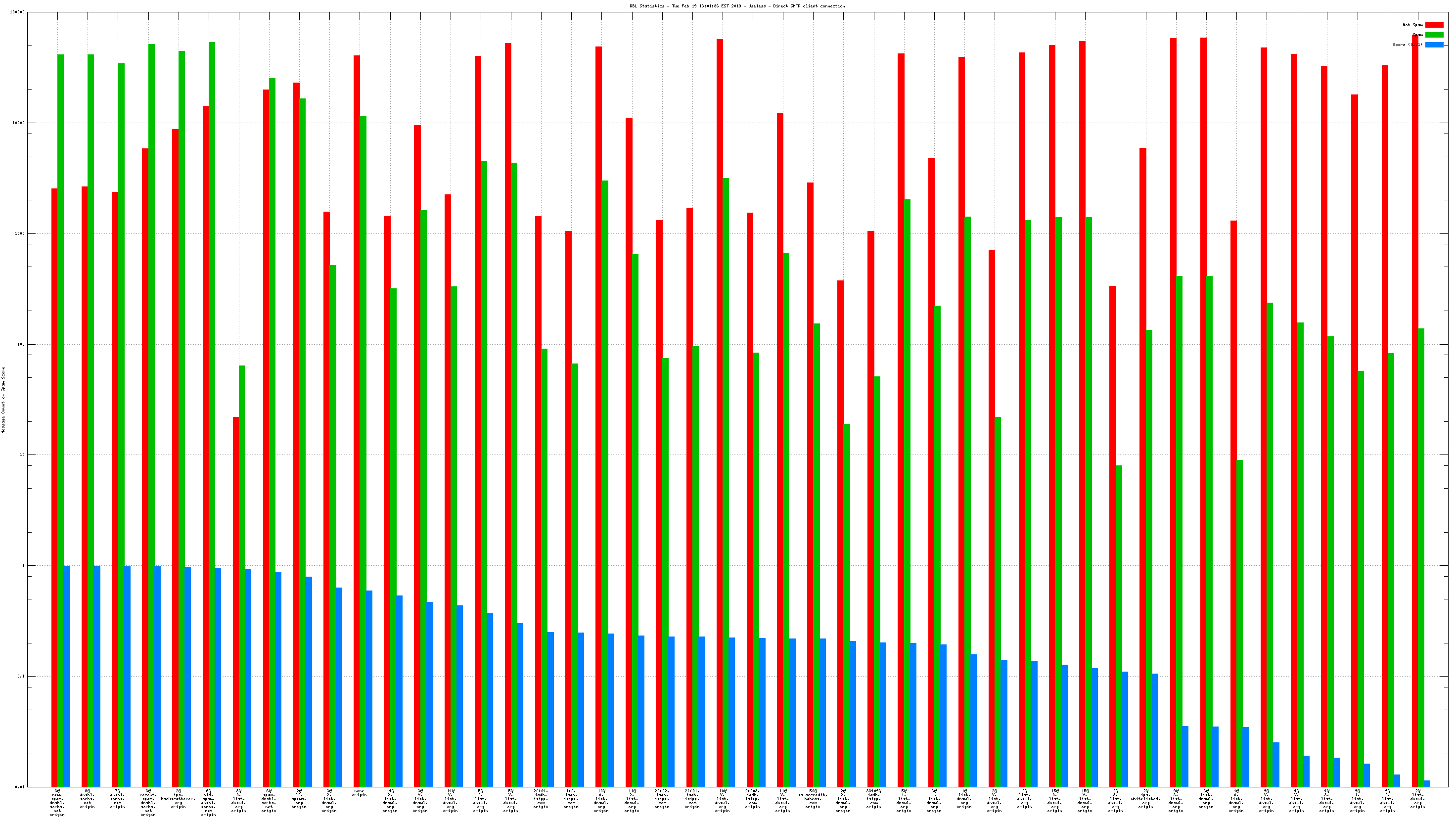Click the apews.org origin x-axis label
Image resolution: width=1456 pixels, height=819 pixels.
point(299,799)
